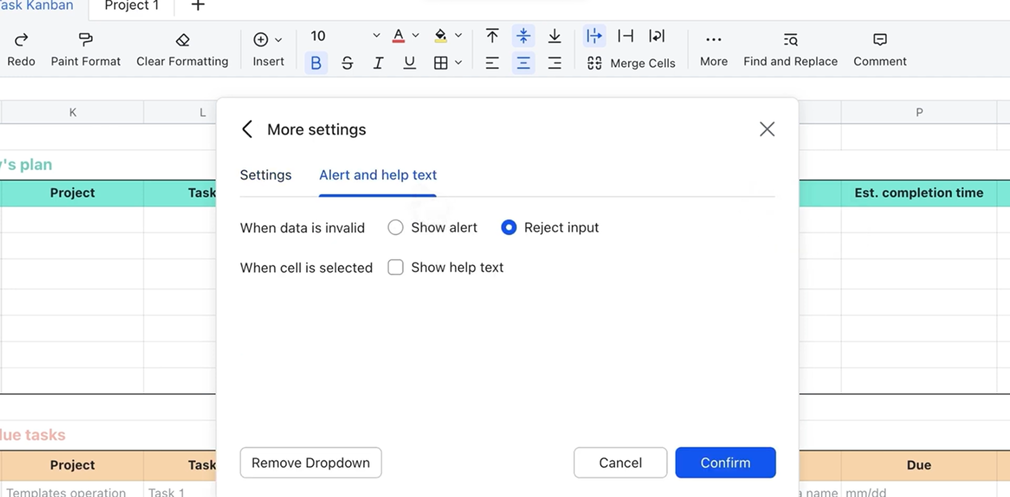Open the Project 1 sheet tab

(132, 6)
